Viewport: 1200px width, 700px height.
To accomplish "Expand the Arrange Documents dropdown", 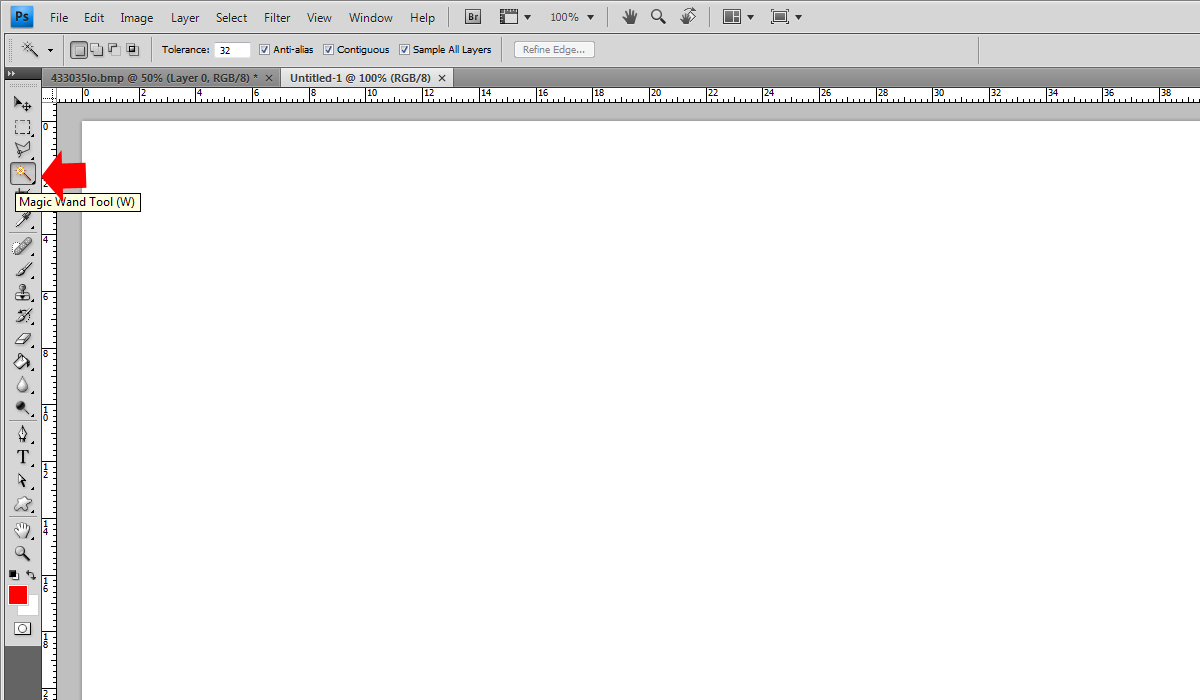I will click(739, 17).
